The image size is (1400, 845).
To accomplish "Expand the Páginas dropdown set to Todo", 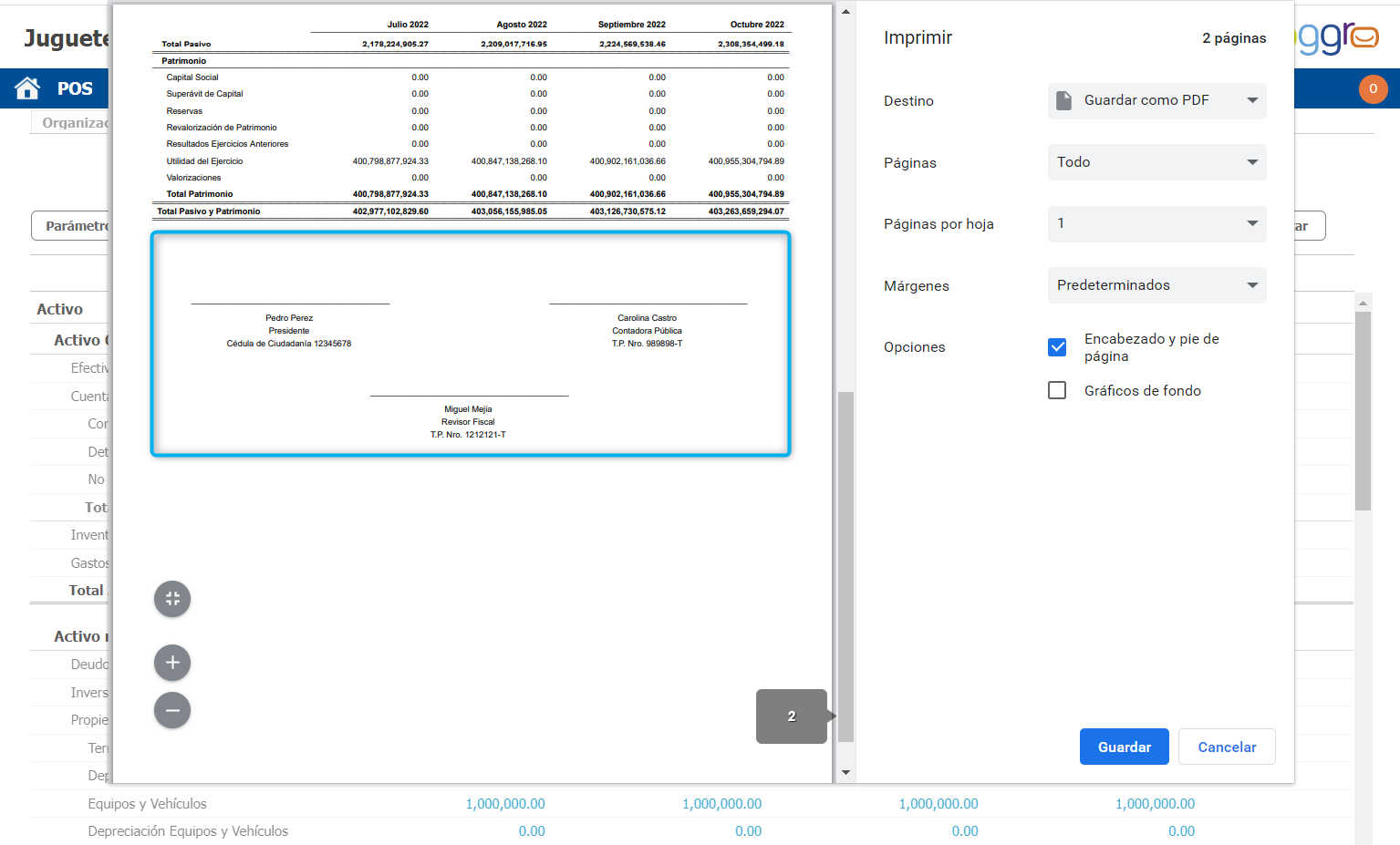I will pos(1156,162).
